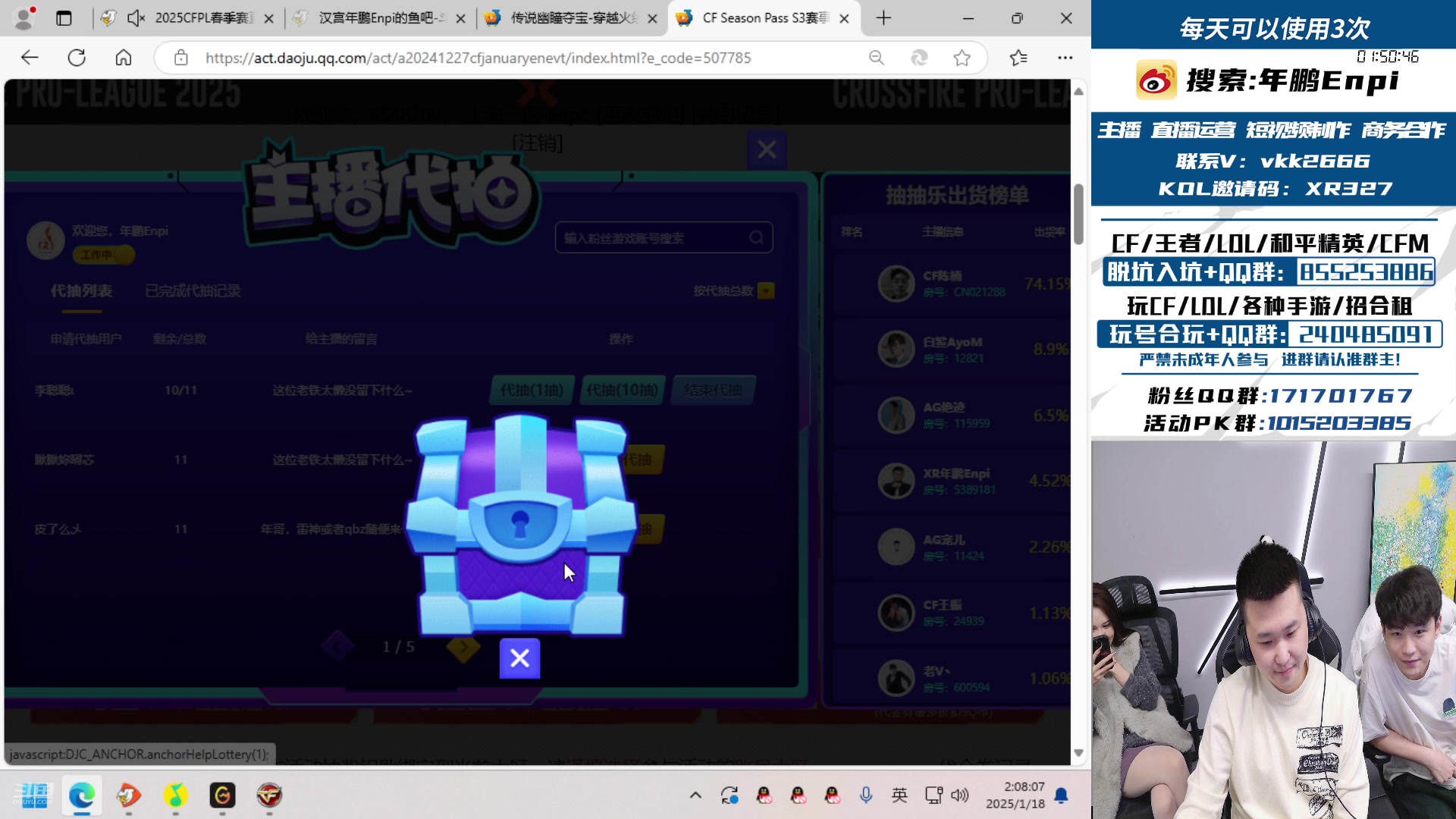
Task: Click the blue treasure chest
Action: (x=520, y=523)
